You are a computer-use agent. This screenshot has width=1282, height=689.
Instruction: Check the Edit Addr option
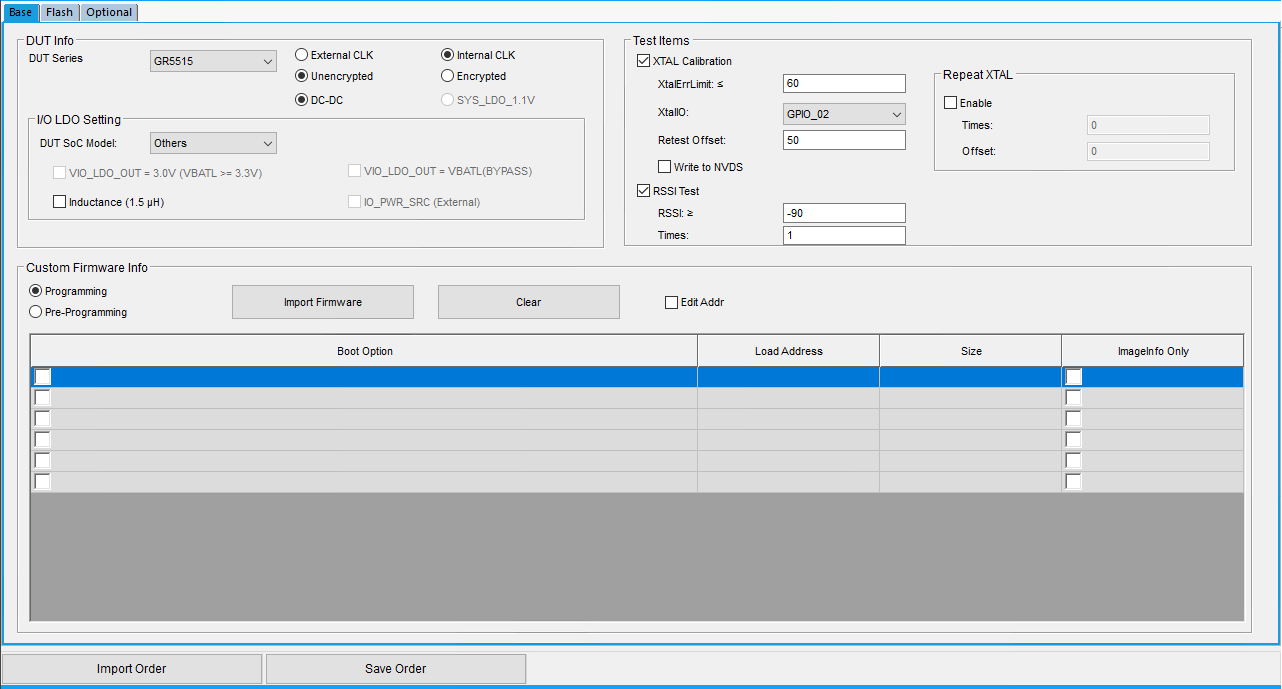coord(672,301)
